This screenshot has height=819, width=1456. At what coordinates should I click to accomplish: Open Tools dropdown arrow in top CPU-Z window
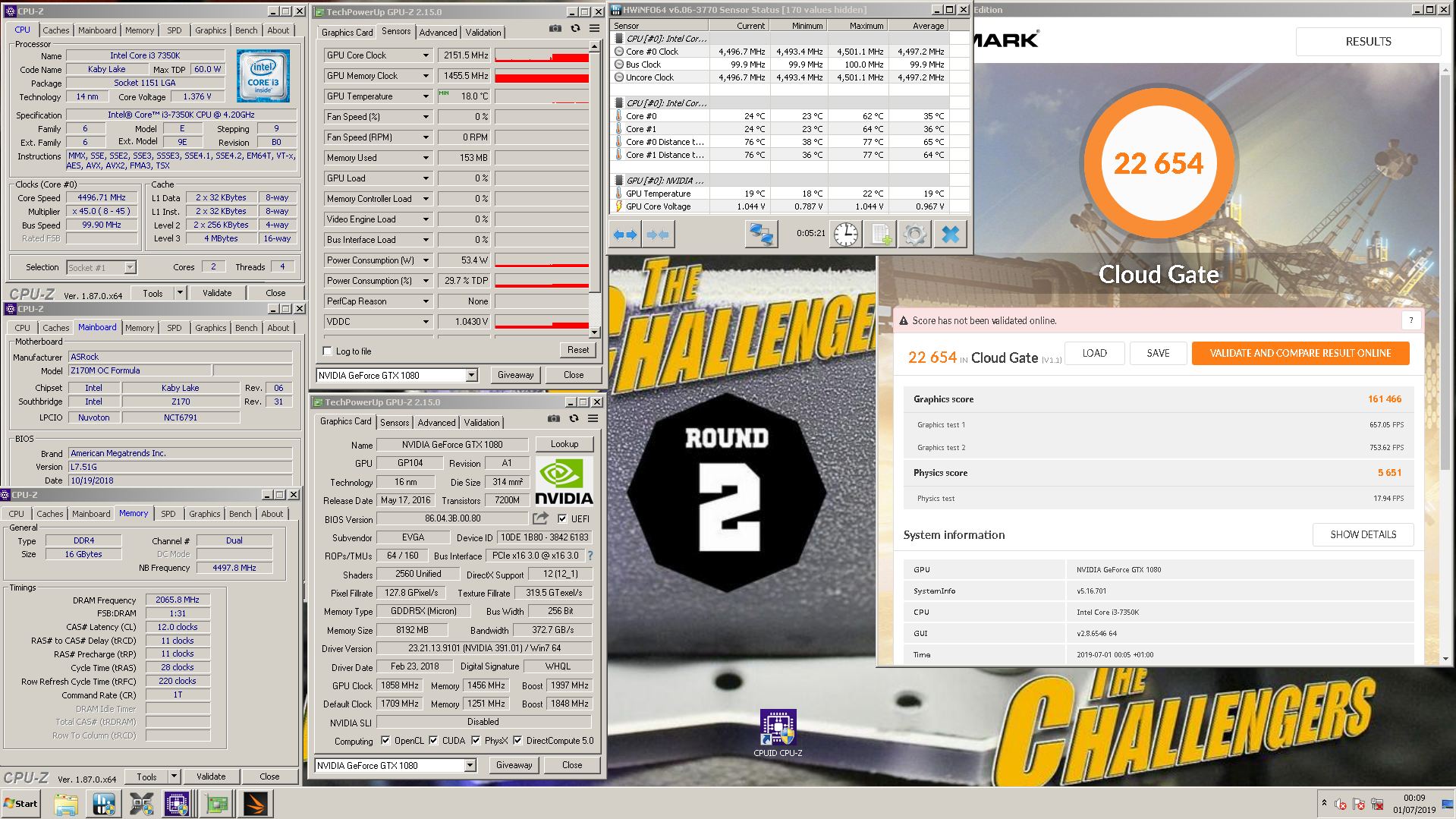pos(180,293)
